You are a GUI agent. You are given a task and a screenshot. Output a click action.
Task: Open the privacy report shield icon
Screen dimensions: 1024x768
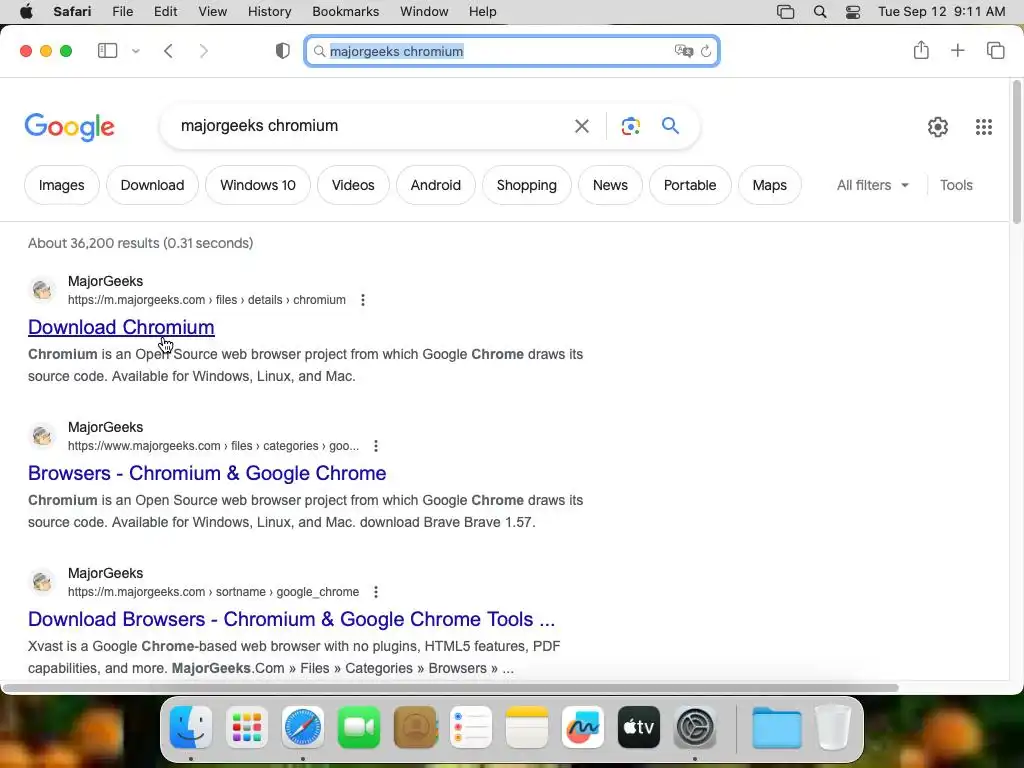[282, 51]
